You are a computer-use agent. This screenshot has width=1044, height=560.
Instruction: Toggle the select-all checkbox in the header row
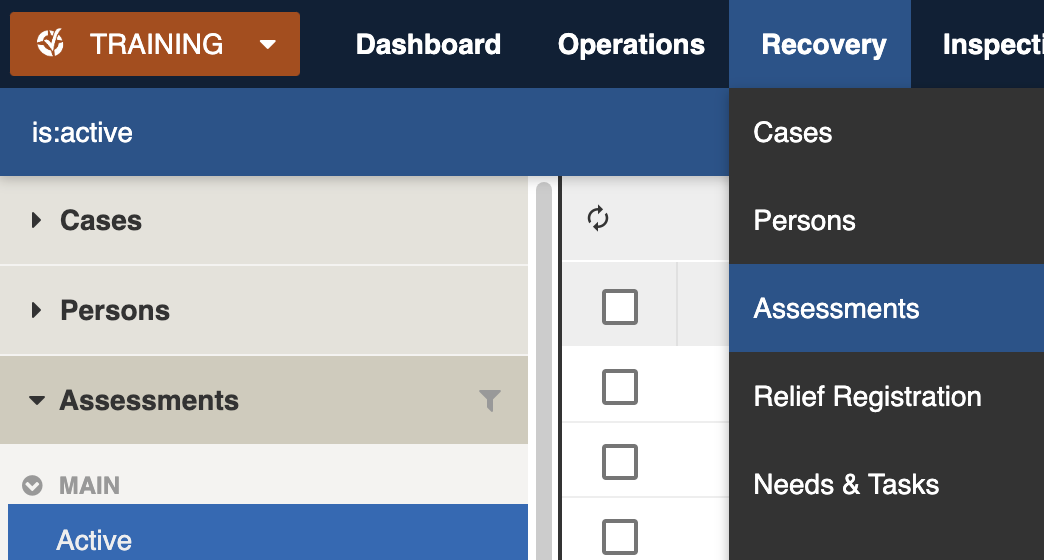tap(620, 306)
